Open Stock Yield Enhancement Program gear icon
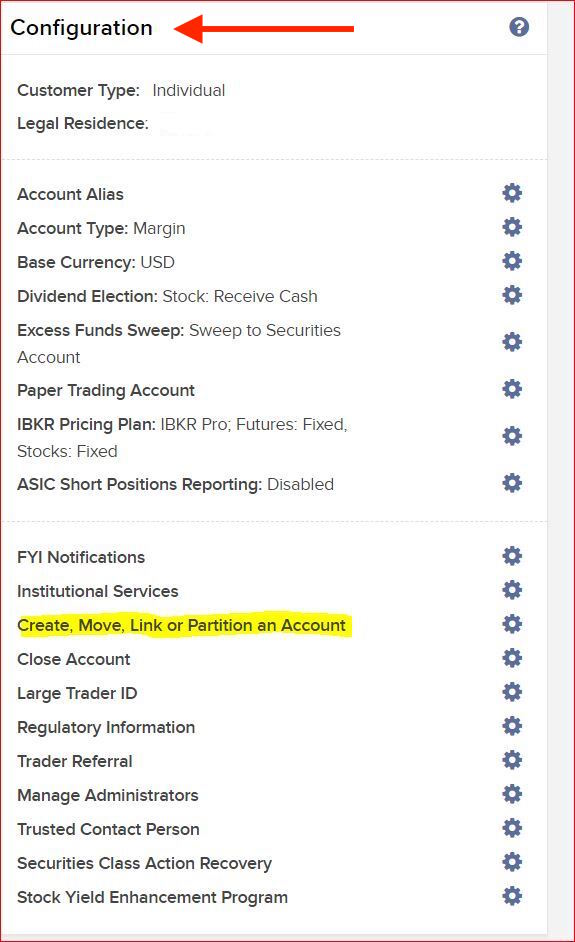This screenshot has width=575, height=942. pos(512,896)
